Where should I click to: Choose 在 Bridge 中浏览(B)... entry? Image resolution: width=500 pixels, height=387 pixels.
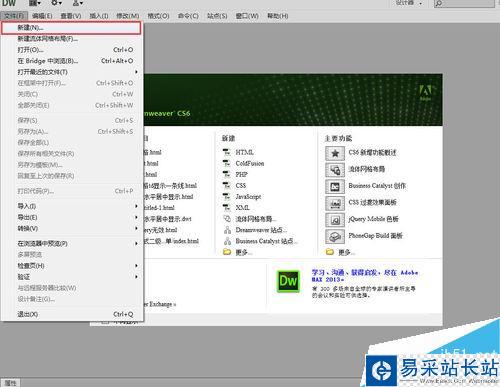[x=72, y=61]
